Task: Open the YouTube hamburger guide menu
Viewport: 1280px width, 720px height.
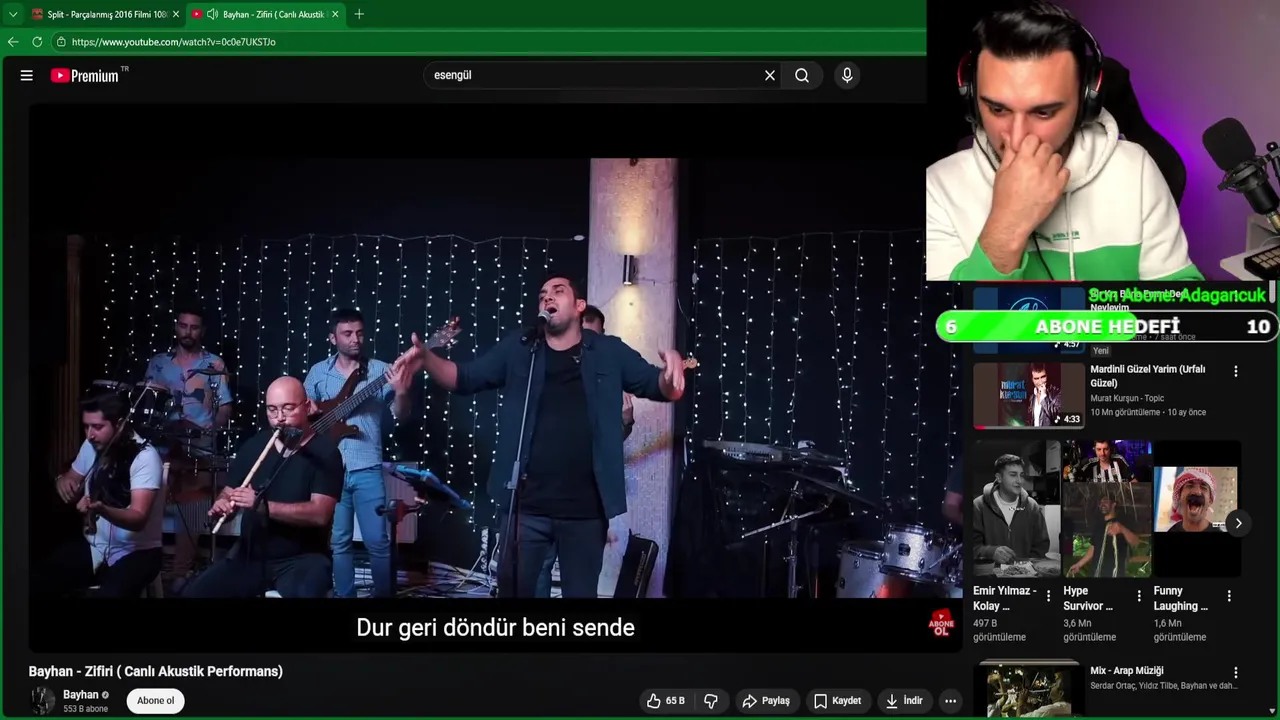Action: (x=27, y=75)
